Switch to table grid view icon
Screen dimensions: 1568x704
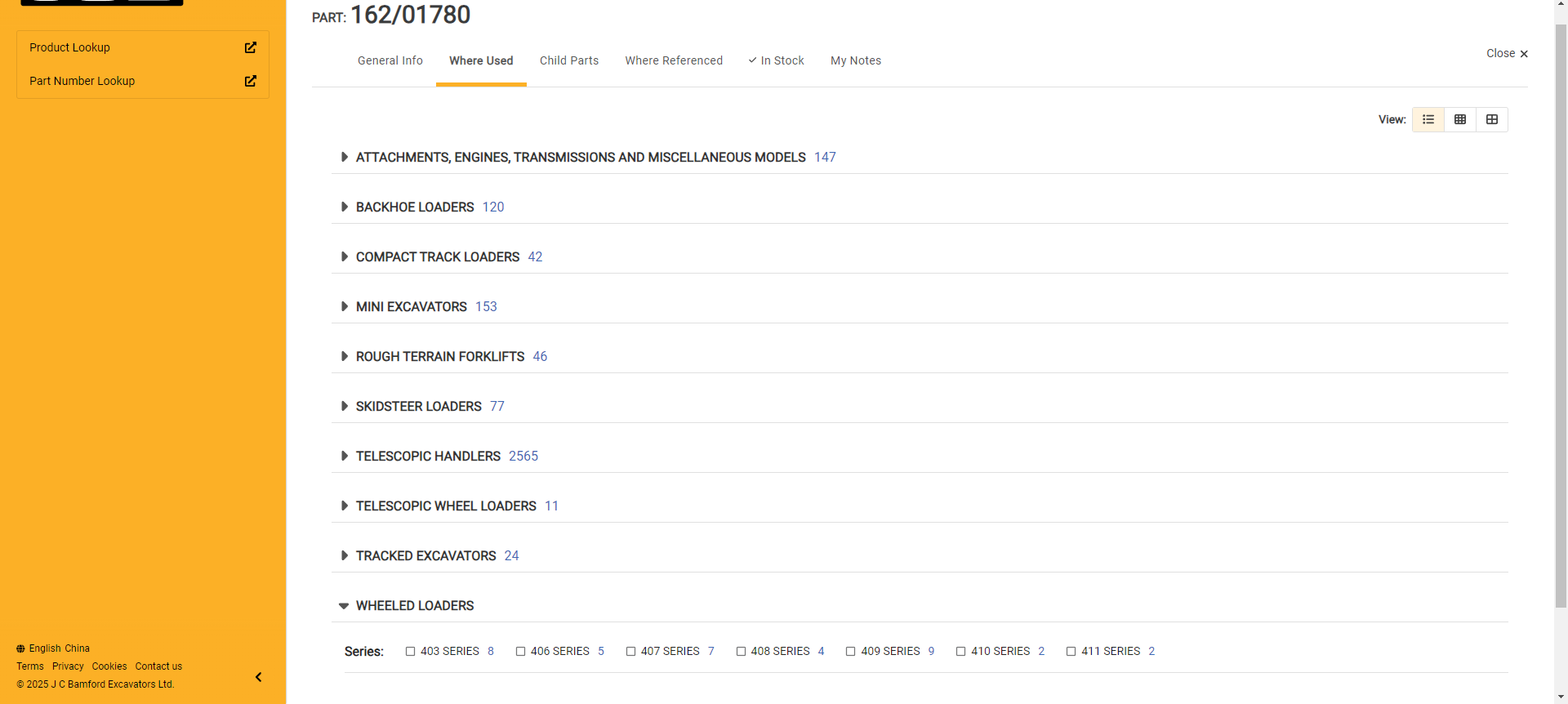(1459, 119)
